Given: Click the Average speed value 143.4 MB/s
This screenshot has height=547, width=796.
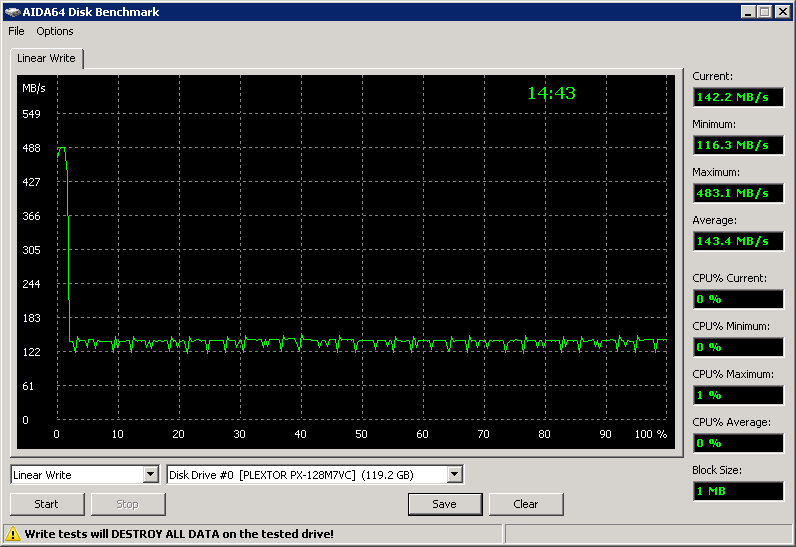Looking at the screenshot, I should point(738,241).
